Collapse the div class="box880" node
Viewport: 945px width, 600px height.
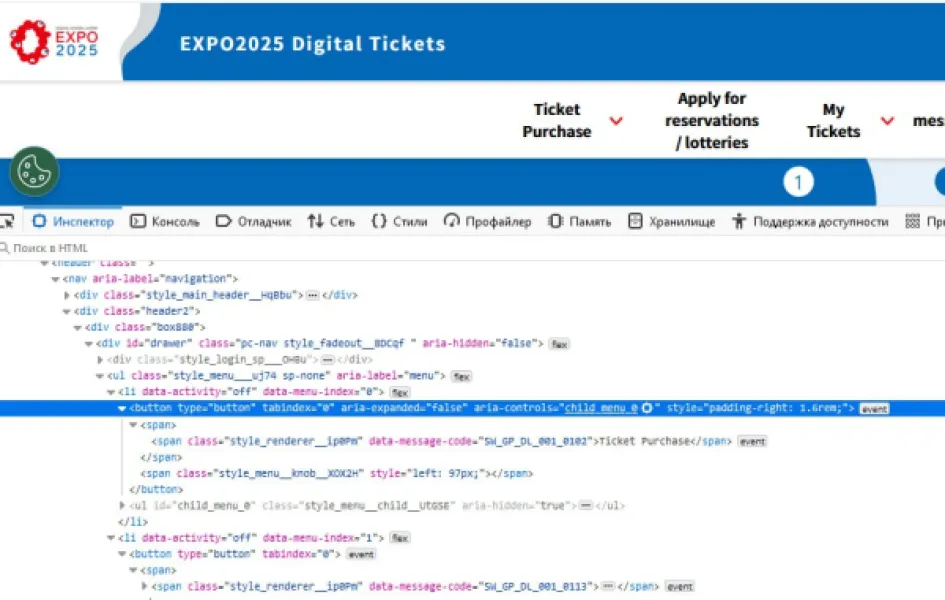(78, 328)
